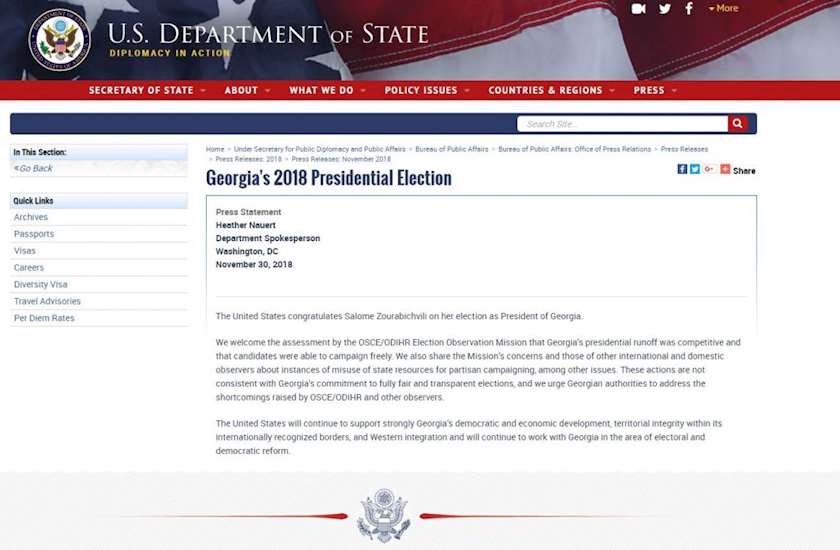Expand the Policy Issues dropdown

click(x=426, y=90)
